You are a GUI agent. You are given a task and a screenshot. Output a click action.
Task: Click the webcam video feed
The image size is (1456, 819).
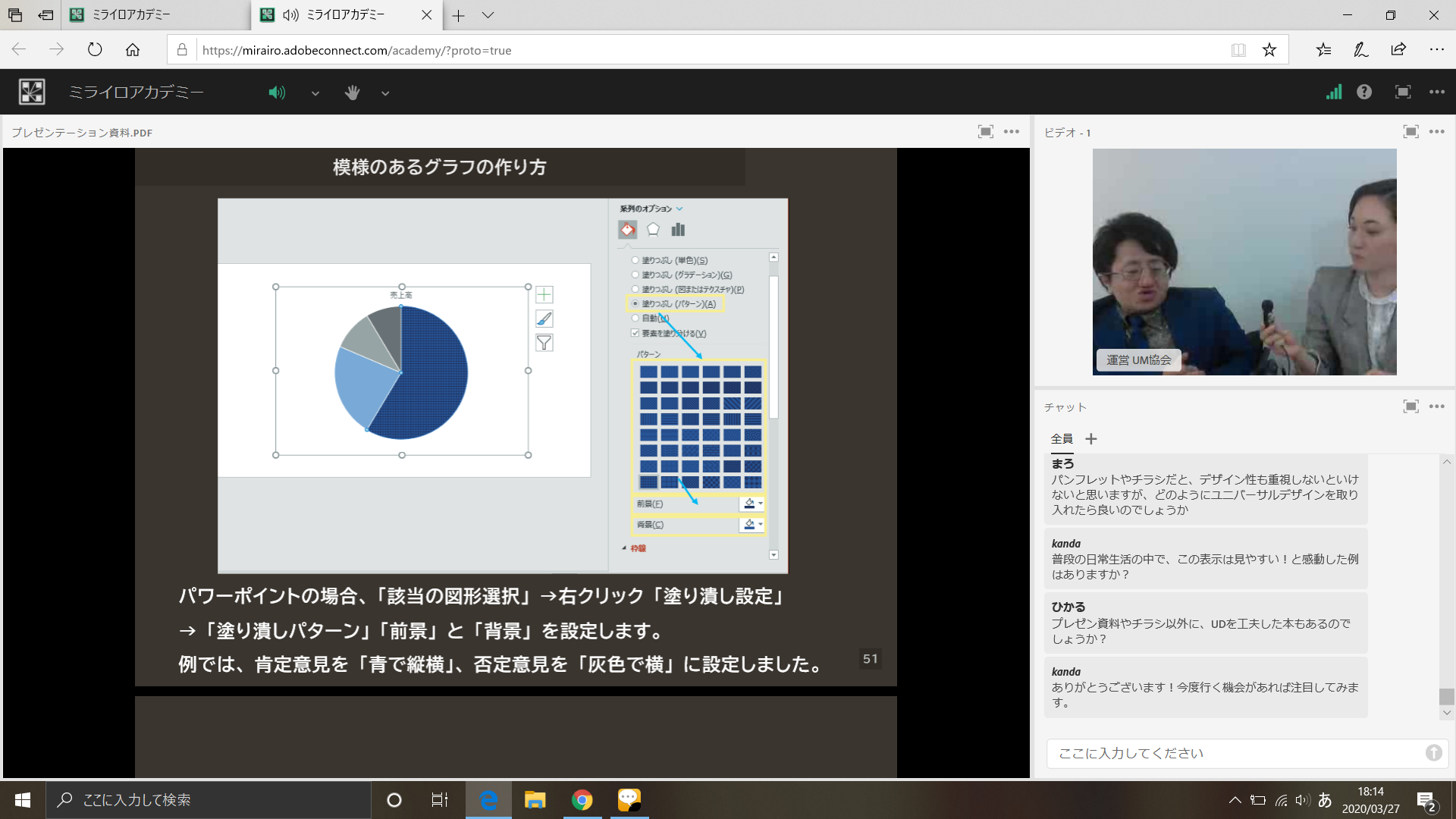(x=1244, y=262)
